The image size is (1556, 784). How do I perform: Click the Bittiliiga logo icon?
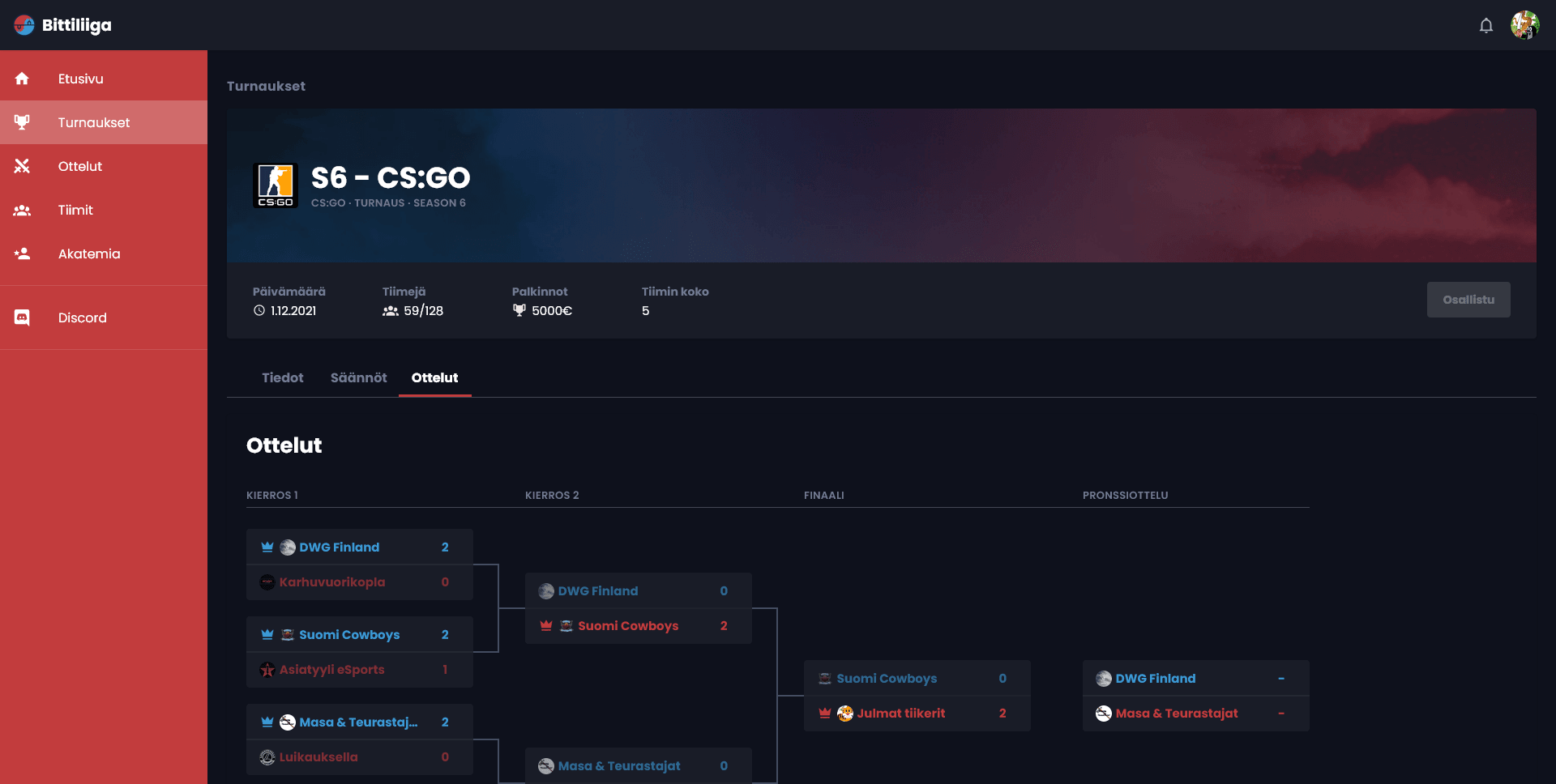coord(24,25)
